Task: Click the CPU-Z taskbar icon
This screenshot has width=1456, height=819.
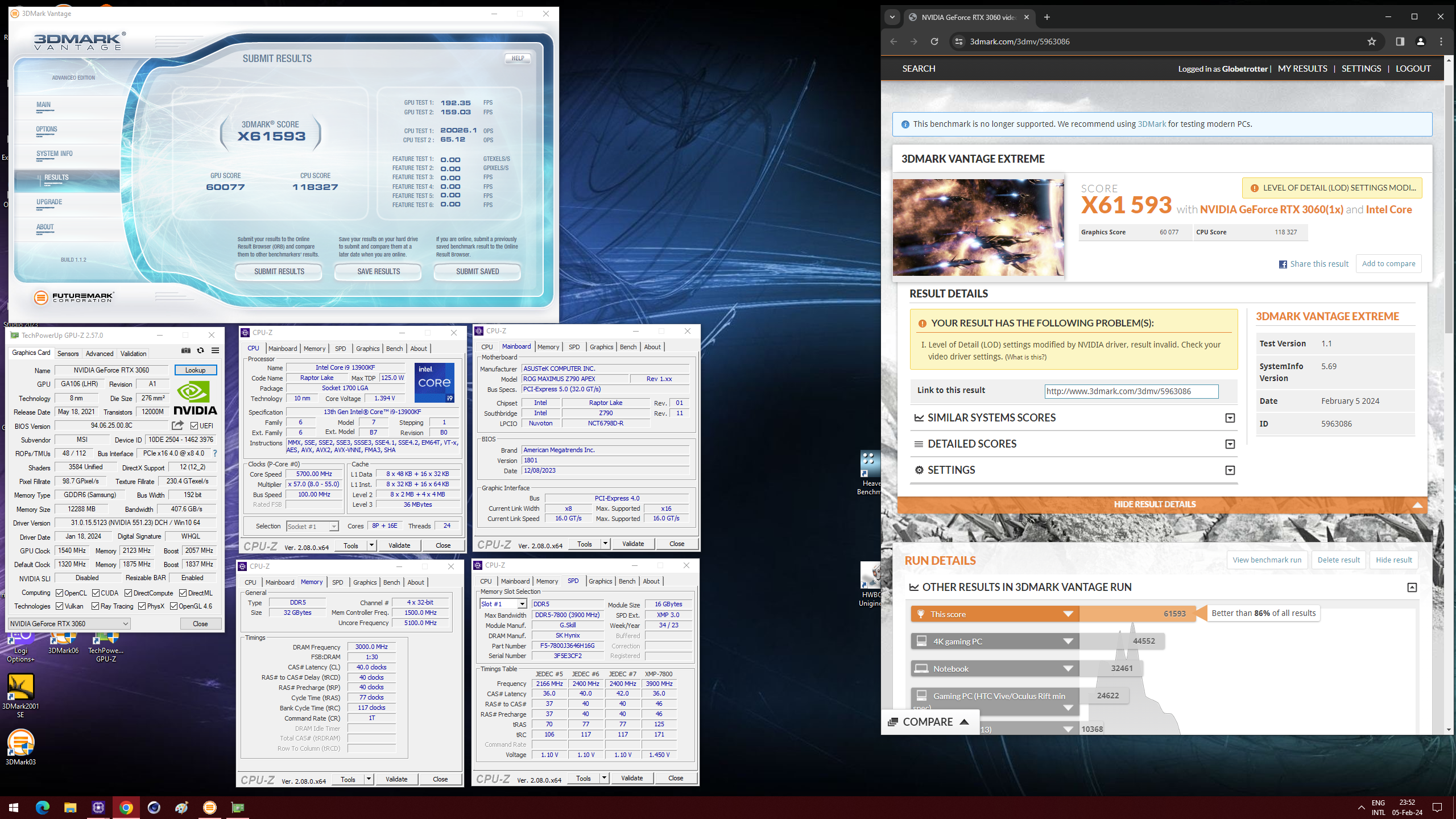Action: [98, 808]
